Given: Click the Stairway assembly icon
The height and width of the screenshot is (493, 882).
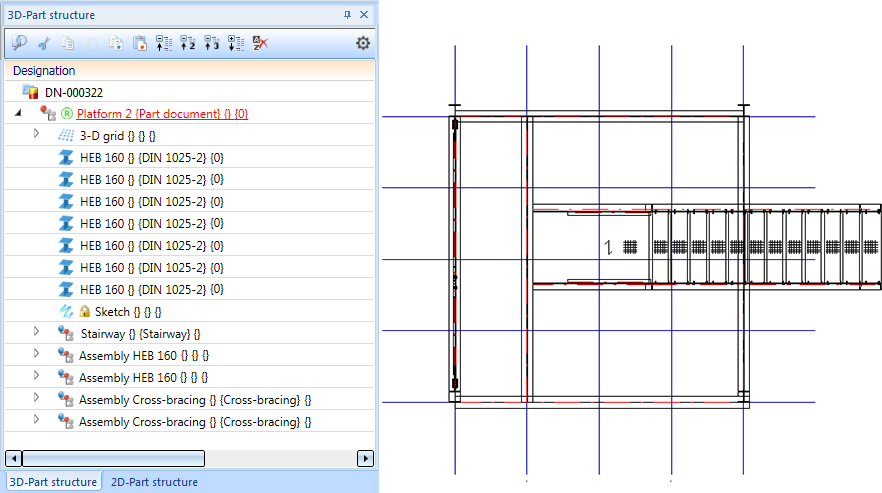Looking at the screenshot, I should (66, 333).
